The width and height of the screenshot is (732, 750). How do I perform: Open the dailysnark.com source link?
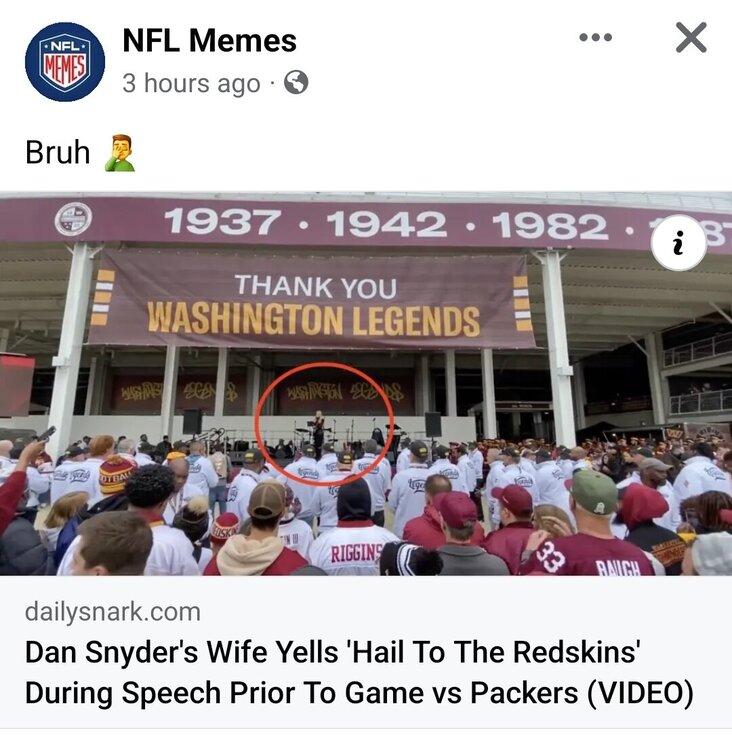(x=113, y=612)
